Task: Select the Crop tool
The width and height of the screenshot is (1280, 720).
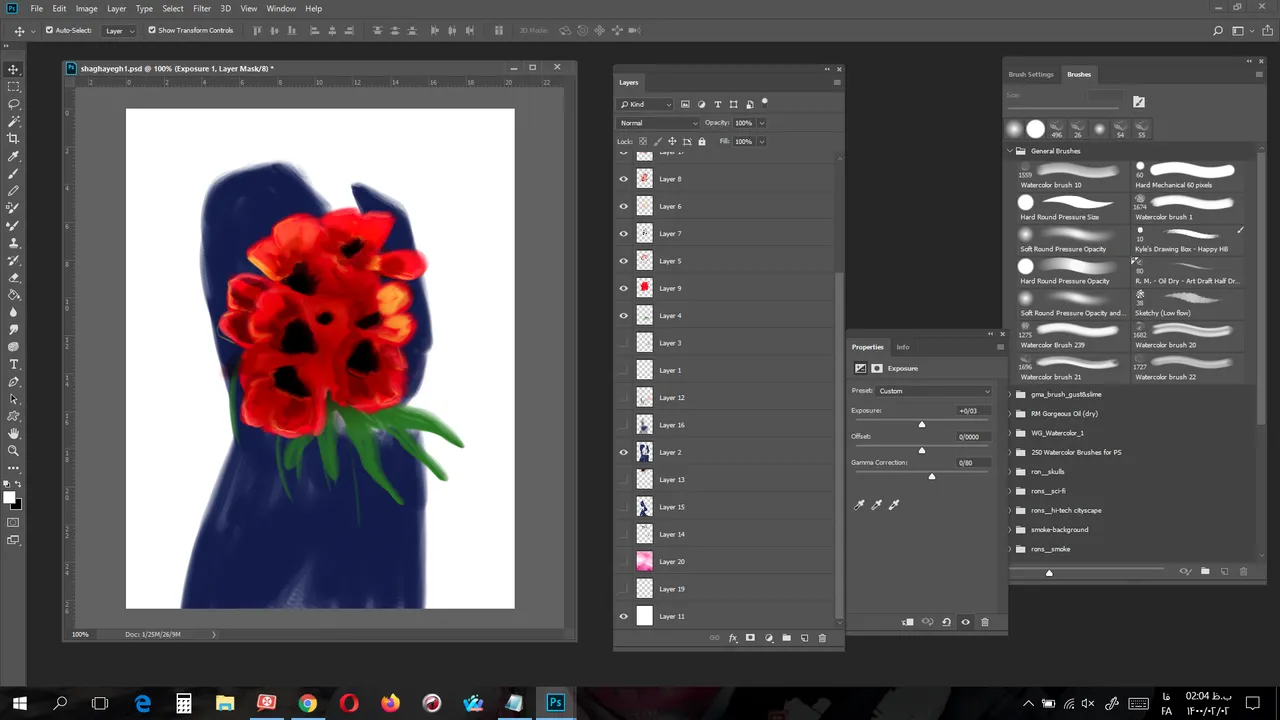Action: pyautogui.click(x=13, y=139)
